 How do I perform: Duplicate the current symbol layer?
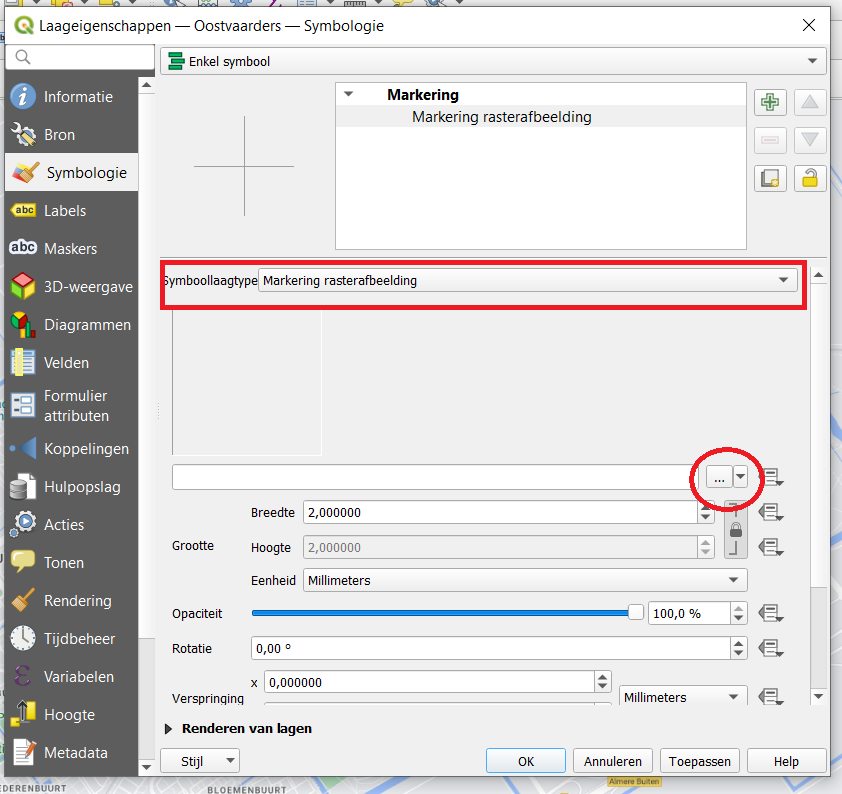[770, 179]
